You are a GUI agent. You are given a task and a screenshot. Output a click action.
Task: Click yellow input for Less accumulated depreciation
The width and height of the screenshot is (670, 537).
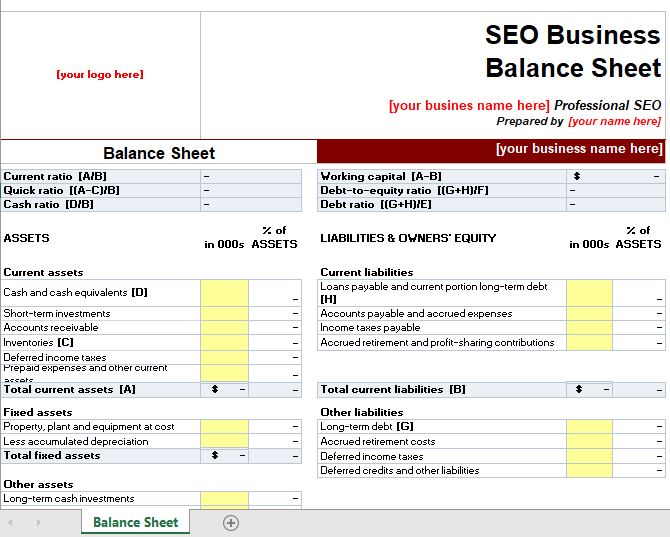click(x=224, y=441)
